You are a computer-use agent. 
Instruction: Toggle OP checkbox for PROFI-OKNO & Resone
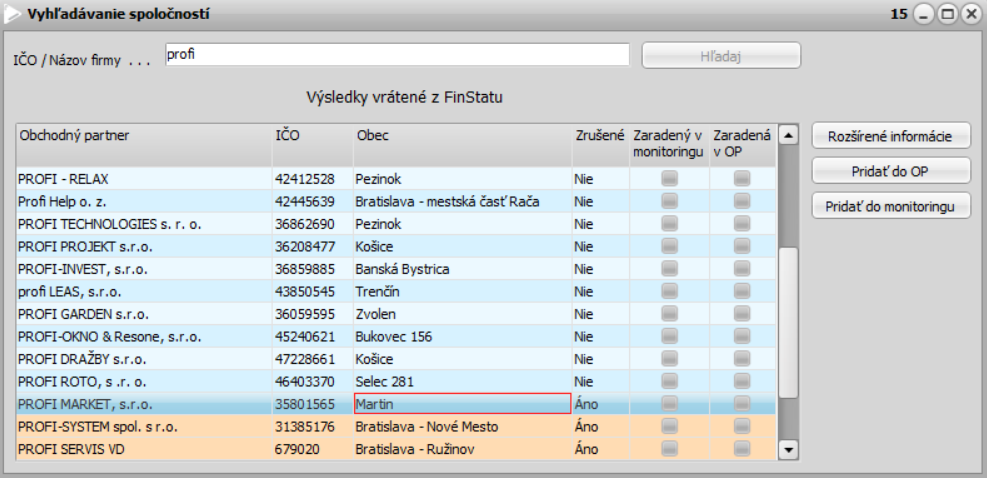coord(742,337)
